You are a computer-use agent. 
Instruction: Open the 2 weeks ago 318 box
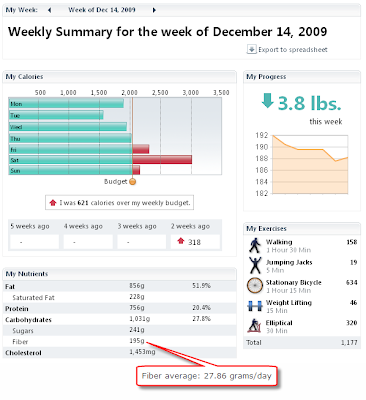coord(195,242)
